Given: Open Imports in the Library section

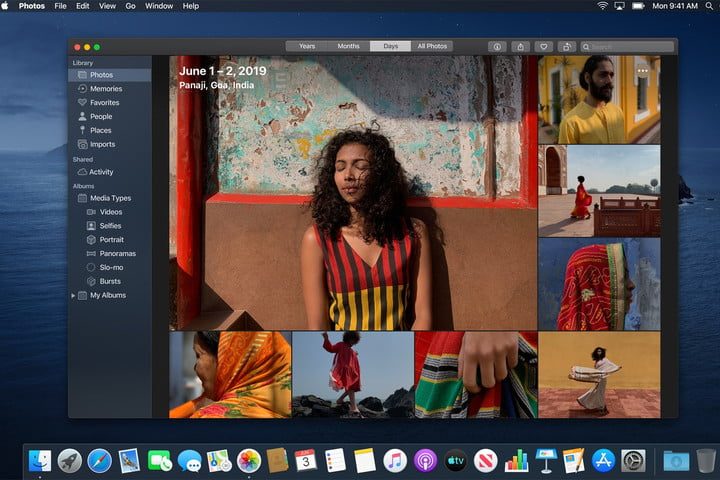Looking at the screenshot, I should tap(102, 145).
